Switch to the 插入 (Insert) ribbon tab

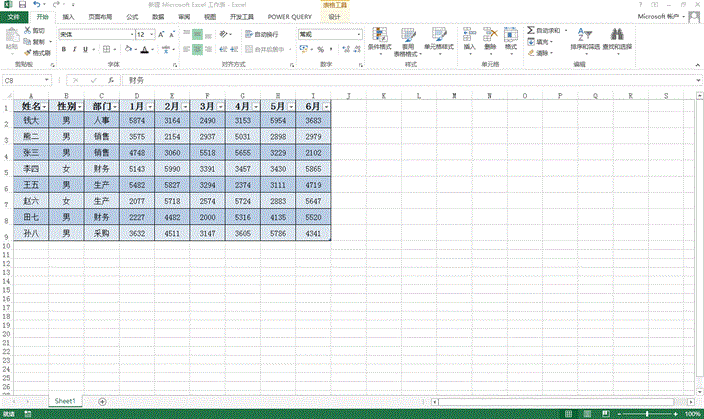pyautogui.click(x=67, y=17)
